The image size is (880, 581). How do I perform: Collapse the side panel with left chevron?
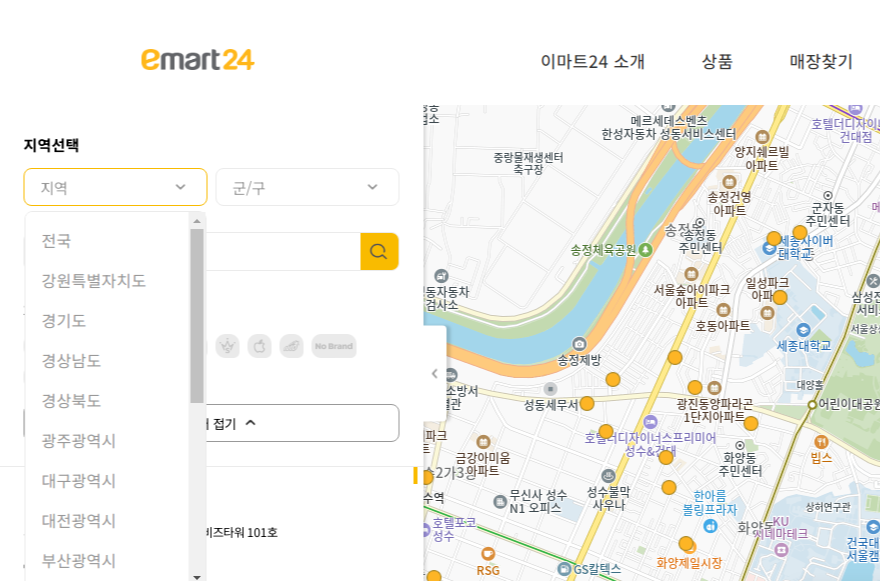(435, 373)
